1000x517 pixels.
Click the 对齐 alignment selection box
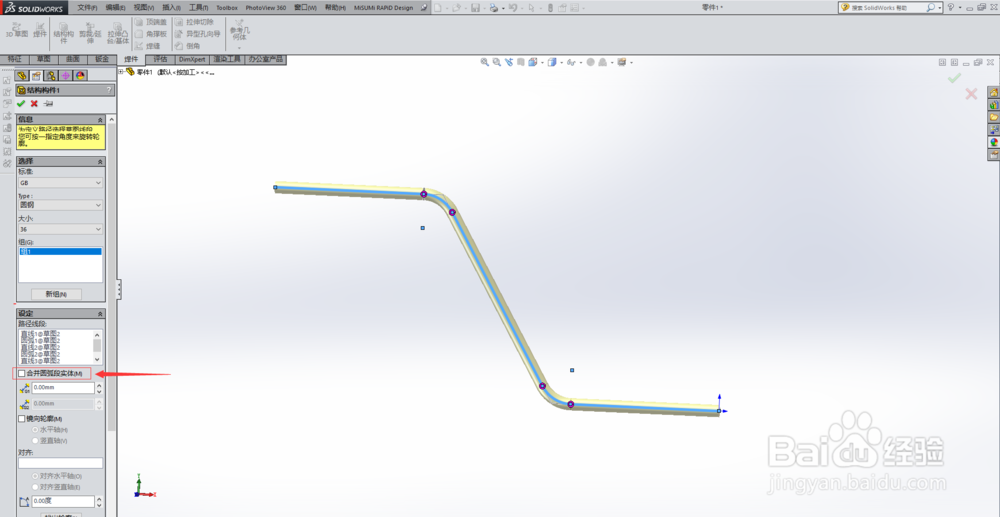(61, 463)
